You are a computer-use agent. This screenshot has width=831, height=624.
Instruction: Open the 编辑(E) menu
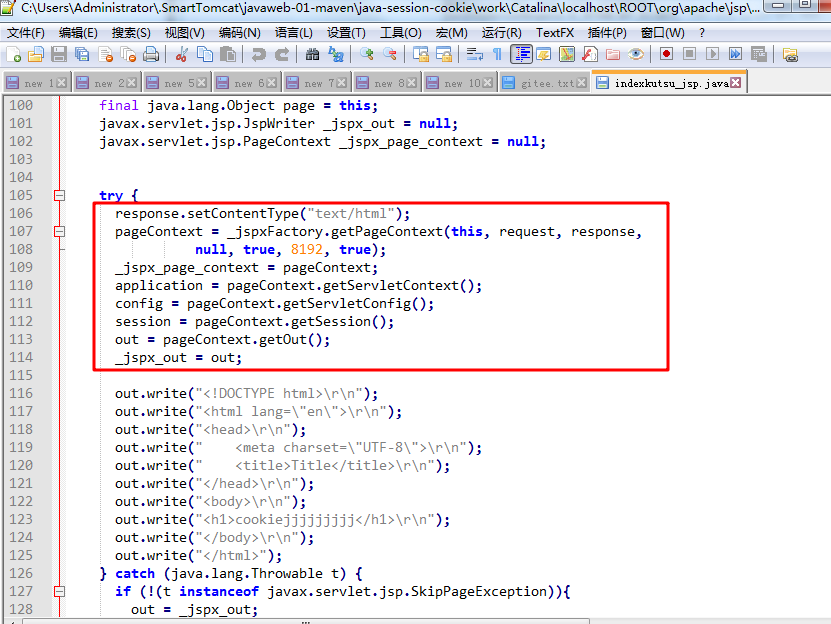tap(78, 33)
